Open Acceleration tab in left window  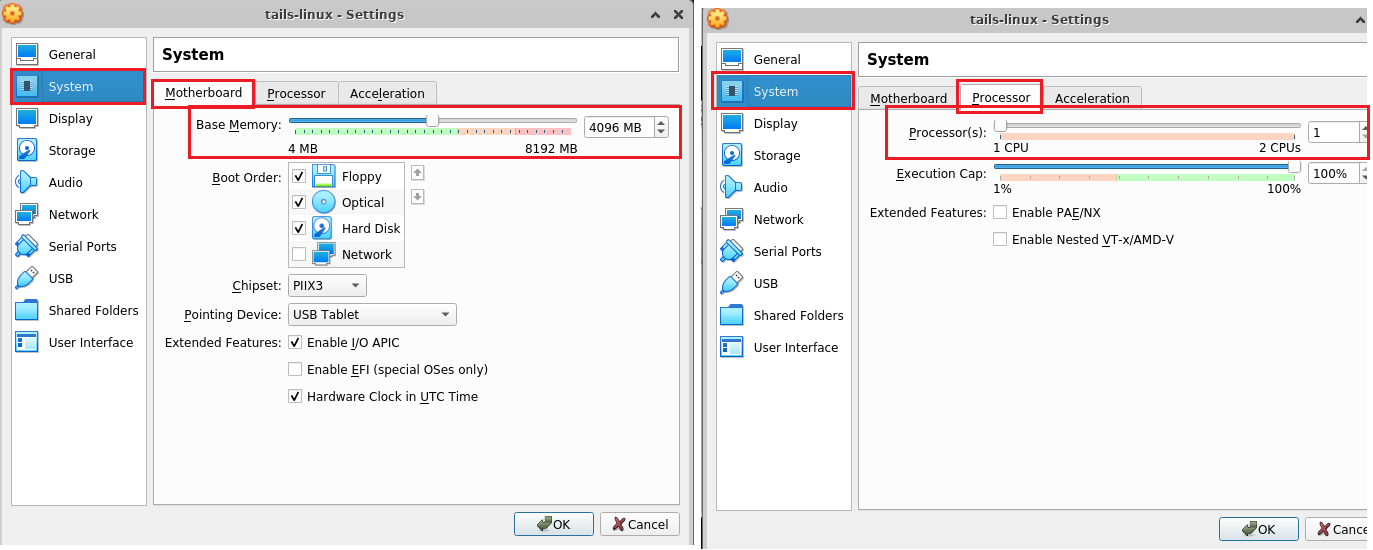coord(387,93)
